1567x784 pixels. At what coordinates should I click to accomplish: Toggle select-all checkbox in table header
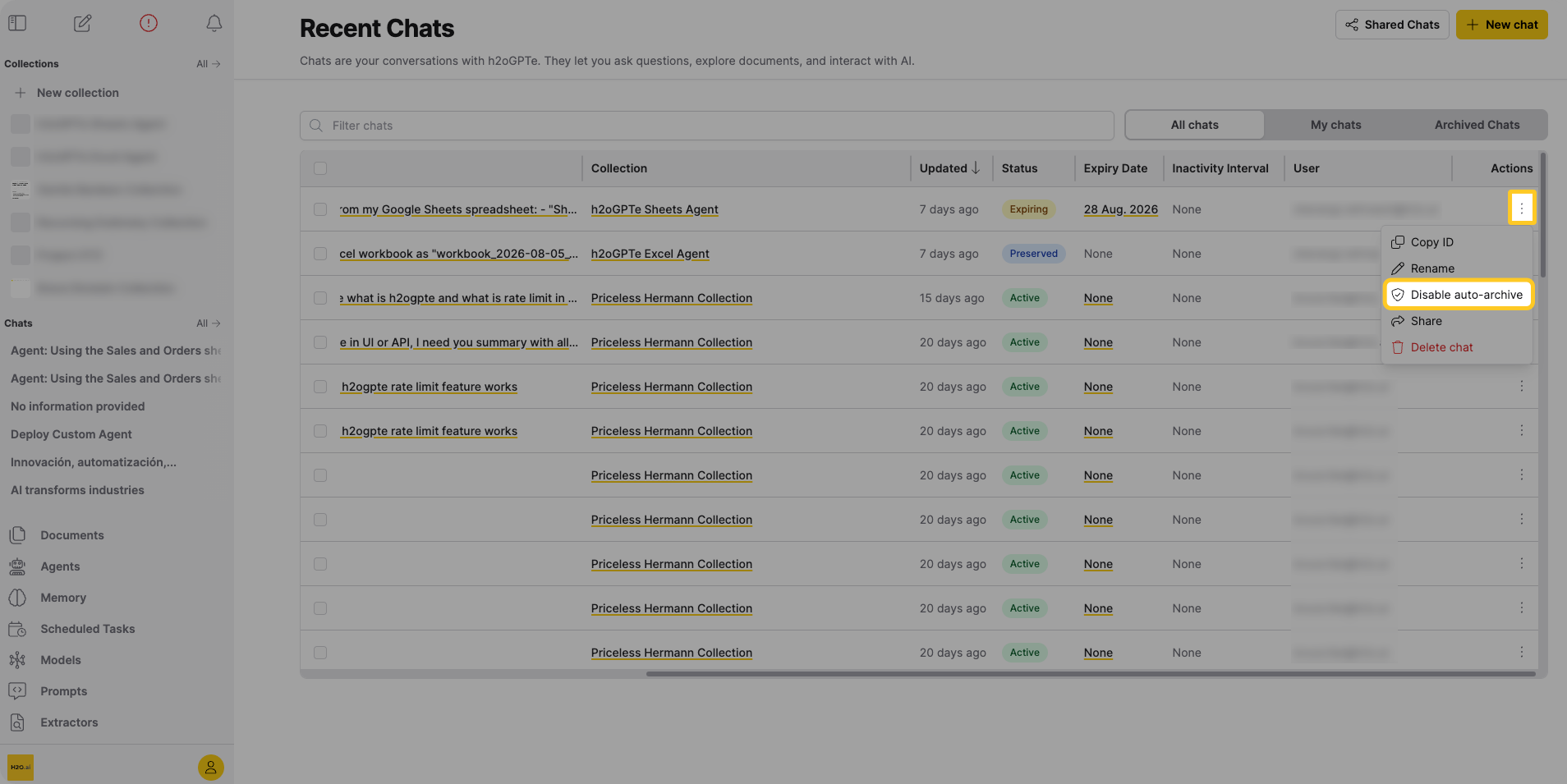pyautogui.click(x=320, y=168)
